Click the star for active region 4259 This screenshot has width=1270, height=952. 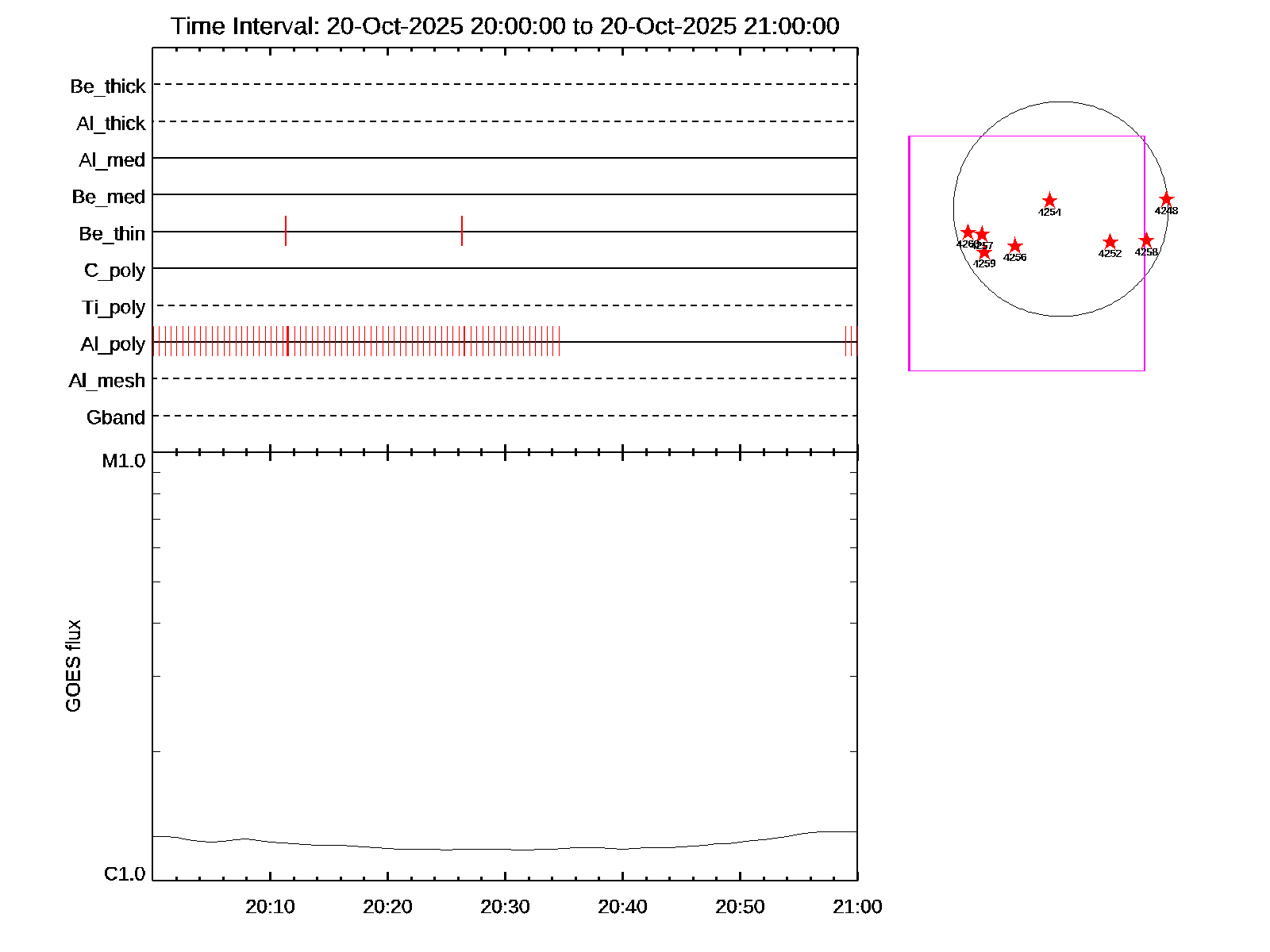click(x=984, y=253)
